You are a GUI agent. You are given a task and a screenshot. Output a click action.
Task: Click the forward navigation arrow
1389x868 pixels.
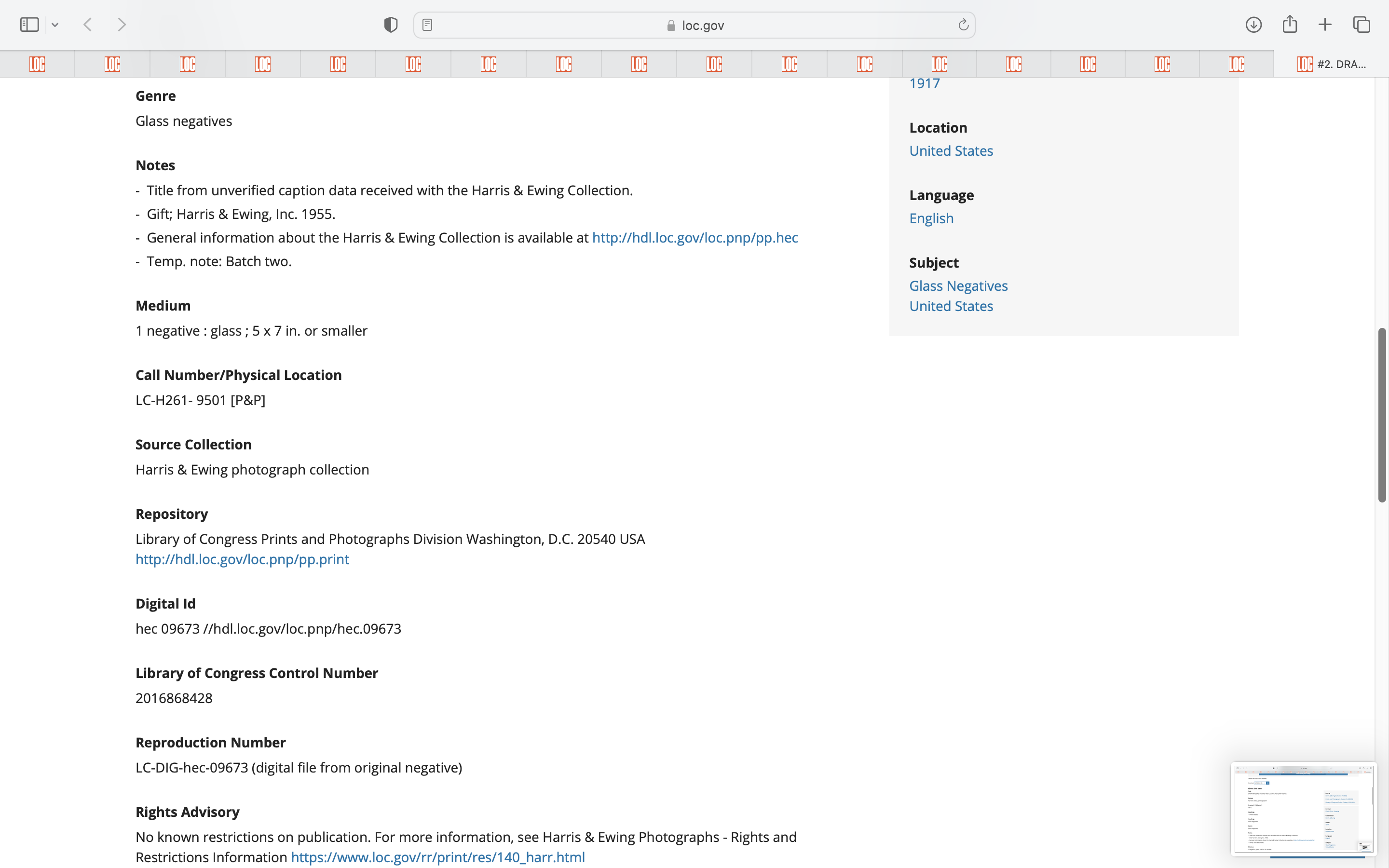[x=122, y=25]
